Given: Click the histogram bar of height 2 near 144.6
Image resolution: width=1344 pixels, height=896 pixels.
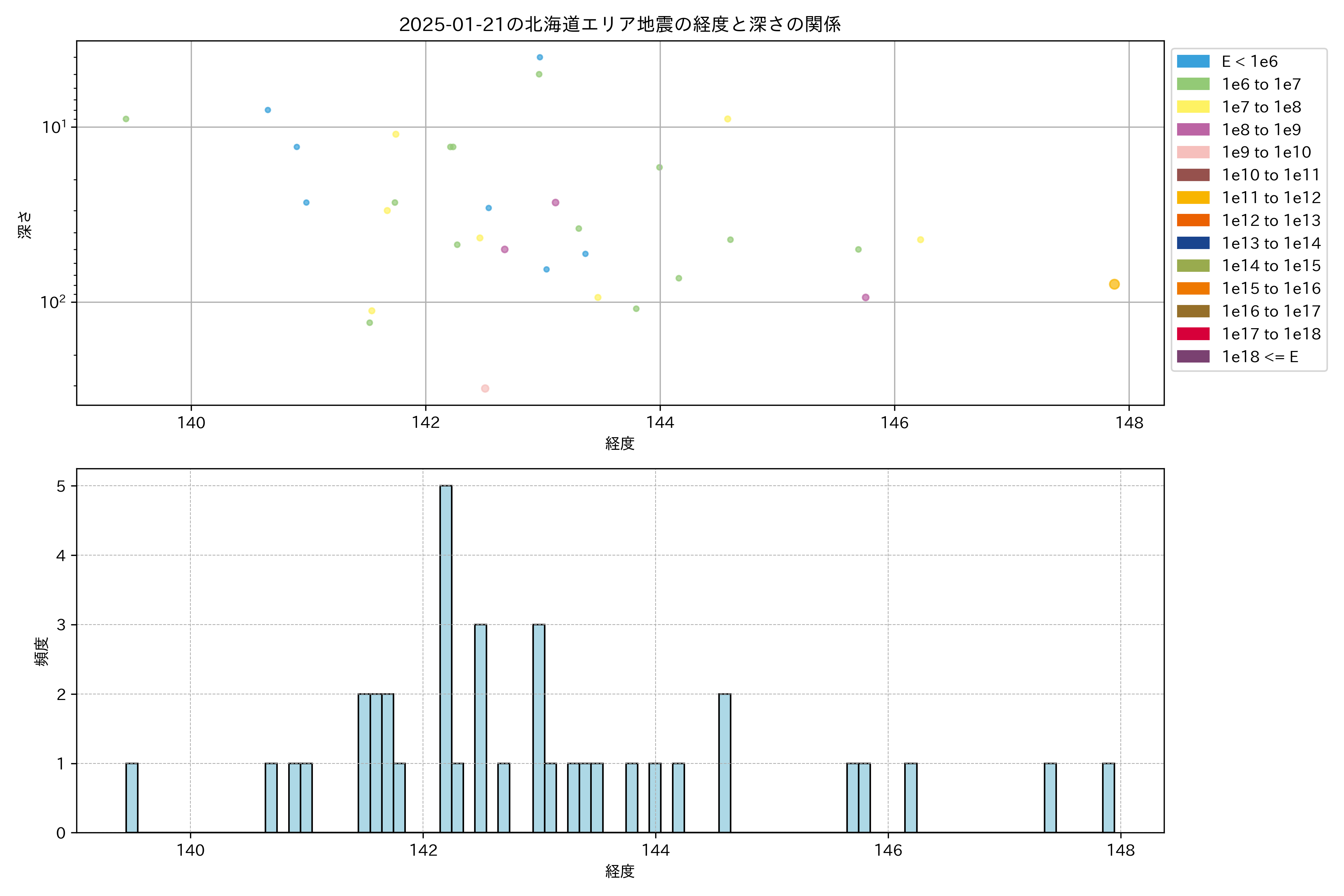Looking at the screenshot, I should pos(725,763).
